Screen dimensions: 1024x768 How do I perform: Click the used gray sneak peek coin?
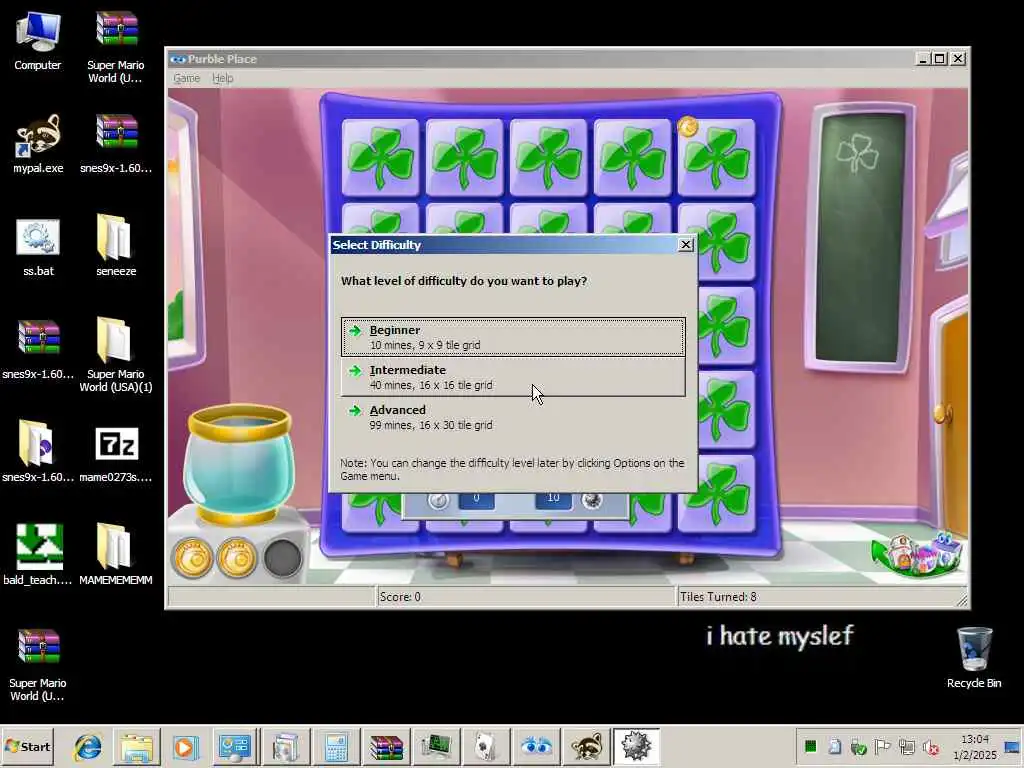[x=282, y=558]
